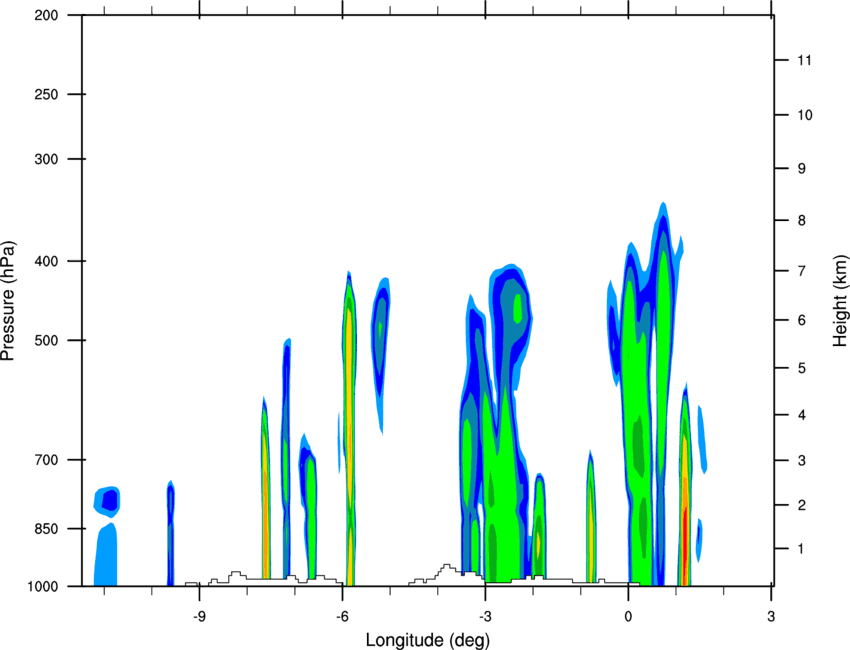Click the 'Height (km)' axis title
850x650 pixels.
pos(840,300)
